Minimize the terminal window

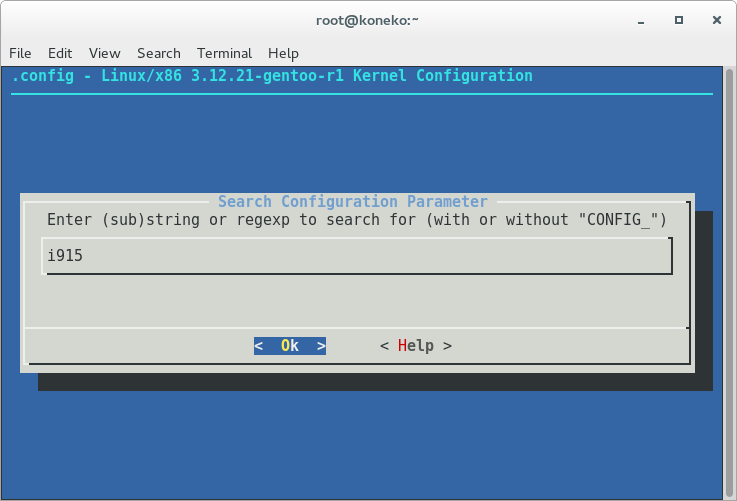[641, 21]
